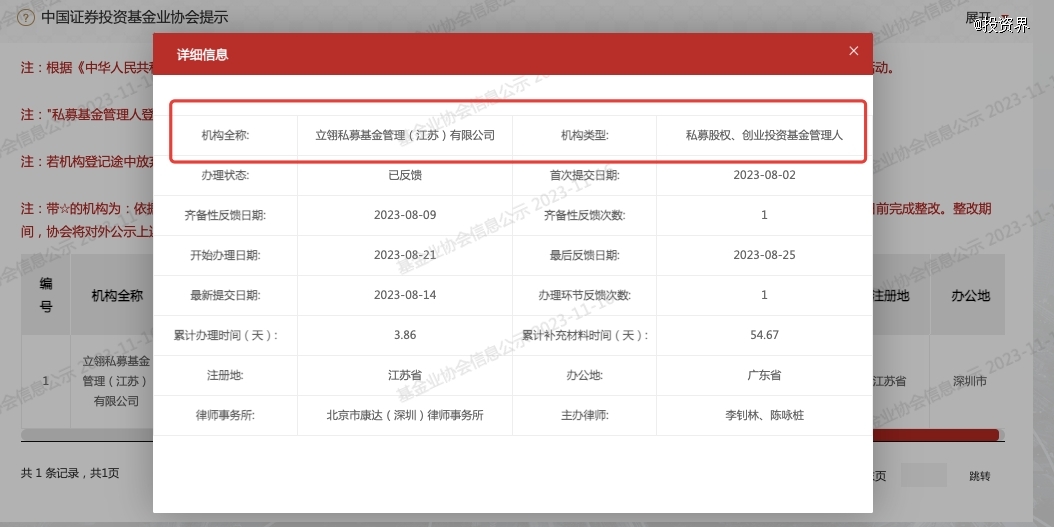Screen dimensions: 1054x527
Task: Click 中国证券投资基金业协会提示 heading
Action: click(x=134, y=17)
